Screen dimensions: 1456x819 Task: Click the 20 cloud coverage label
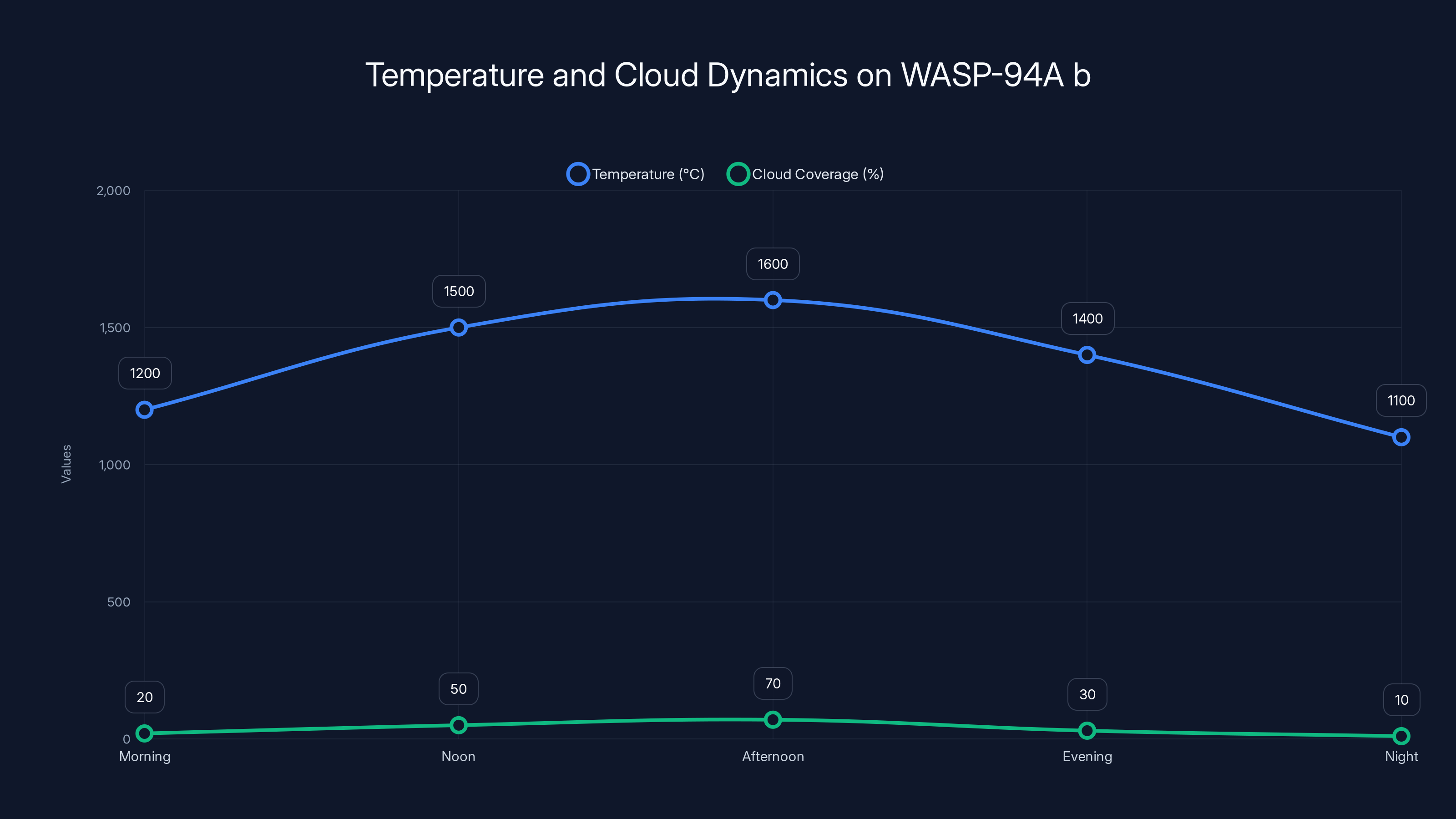[x=145, y=697]
